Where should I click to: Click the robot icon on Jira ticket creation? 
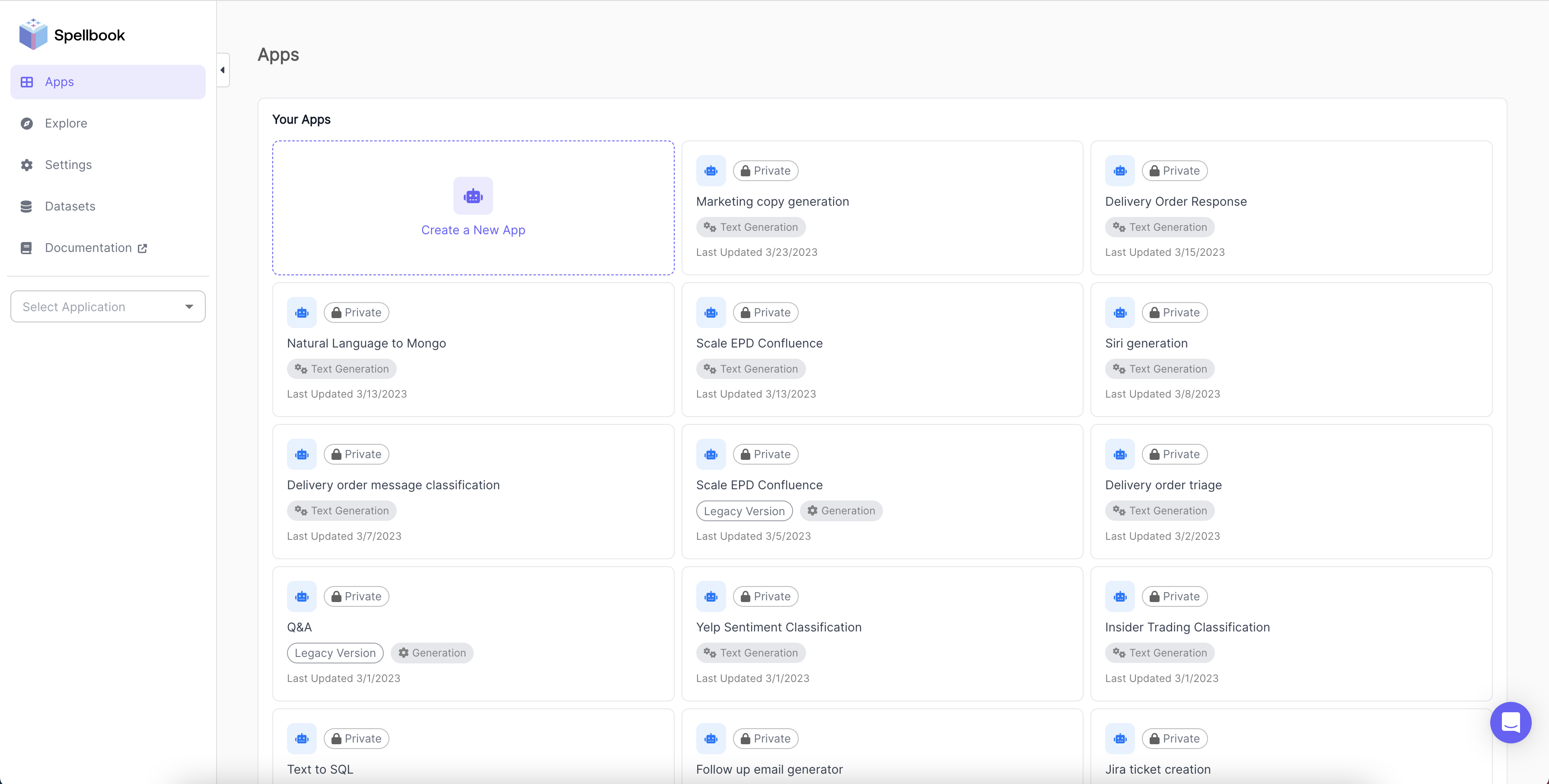(1120, 738)
